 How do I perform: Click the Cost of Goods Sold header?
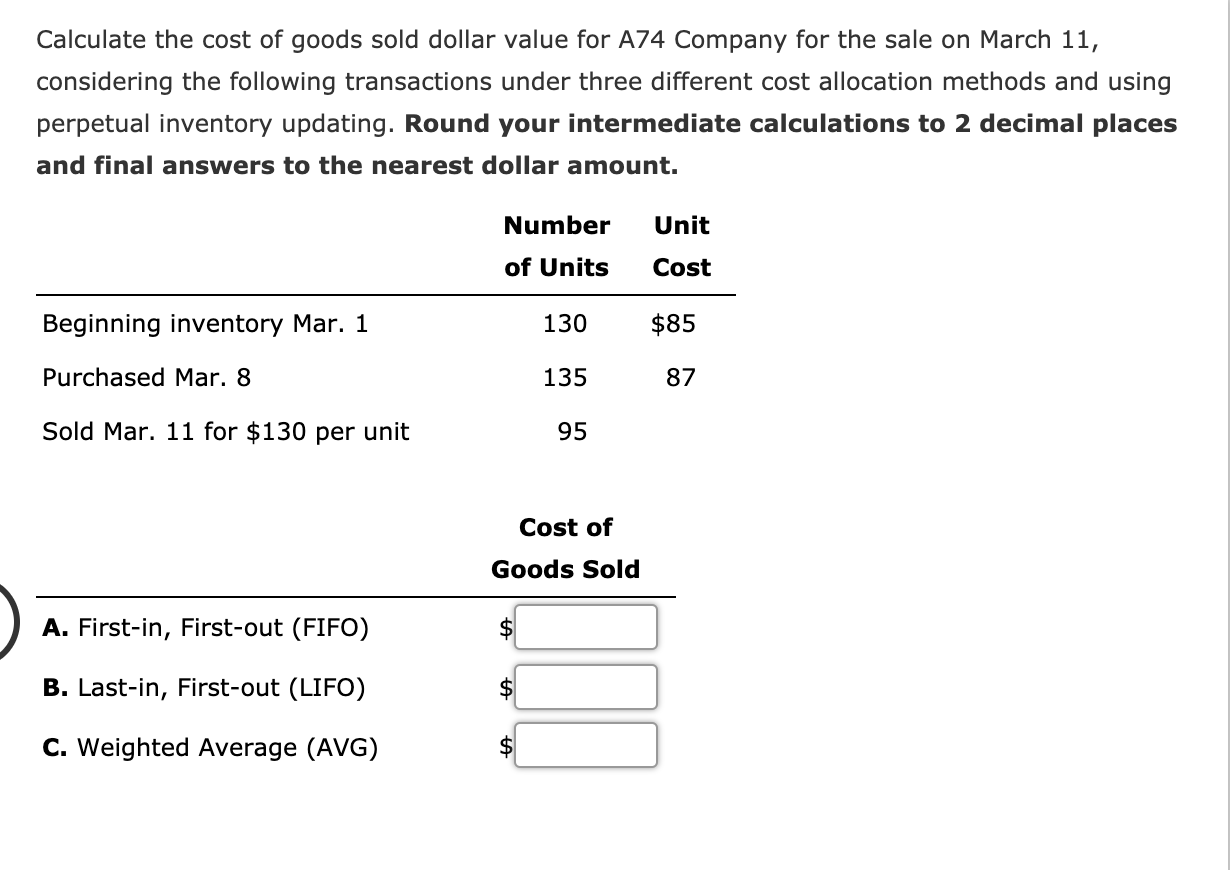565,548
